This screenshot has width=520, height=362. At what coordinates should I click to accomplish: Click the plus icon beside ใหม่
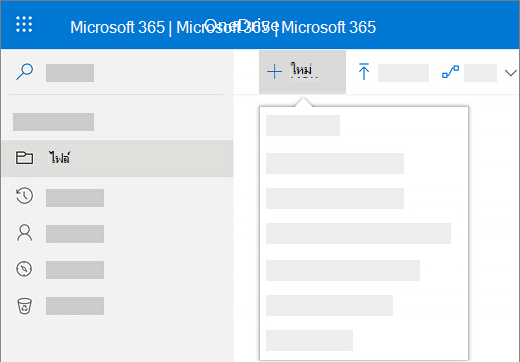274,72
